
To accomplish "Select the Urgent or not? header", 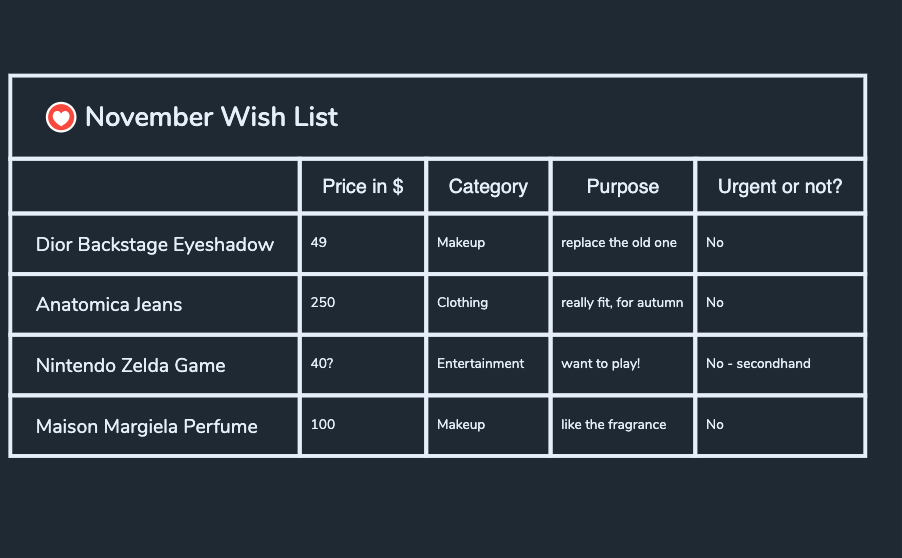I will 780,186.
